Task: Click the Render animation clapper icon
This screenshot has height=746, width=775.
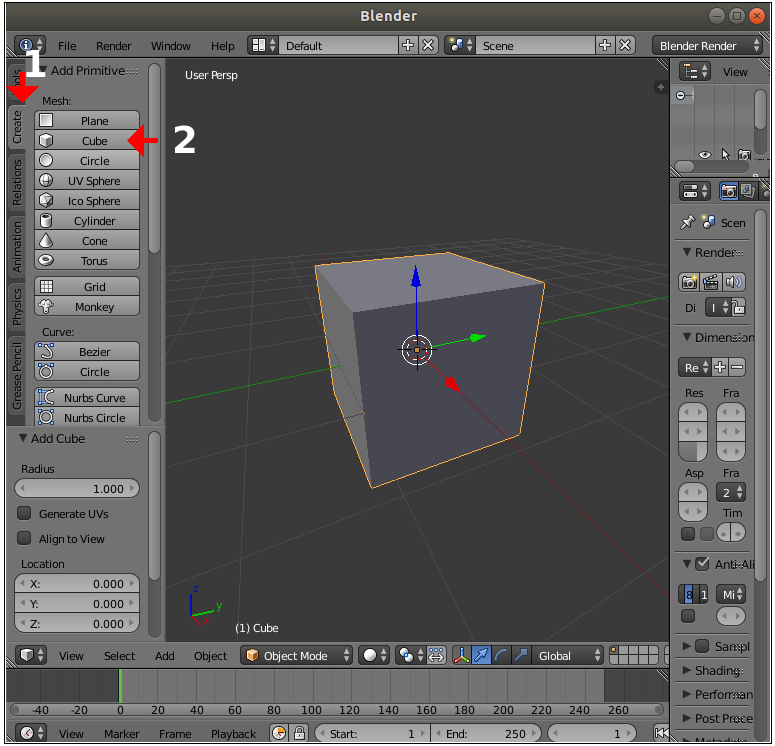Action: [711, 282]
